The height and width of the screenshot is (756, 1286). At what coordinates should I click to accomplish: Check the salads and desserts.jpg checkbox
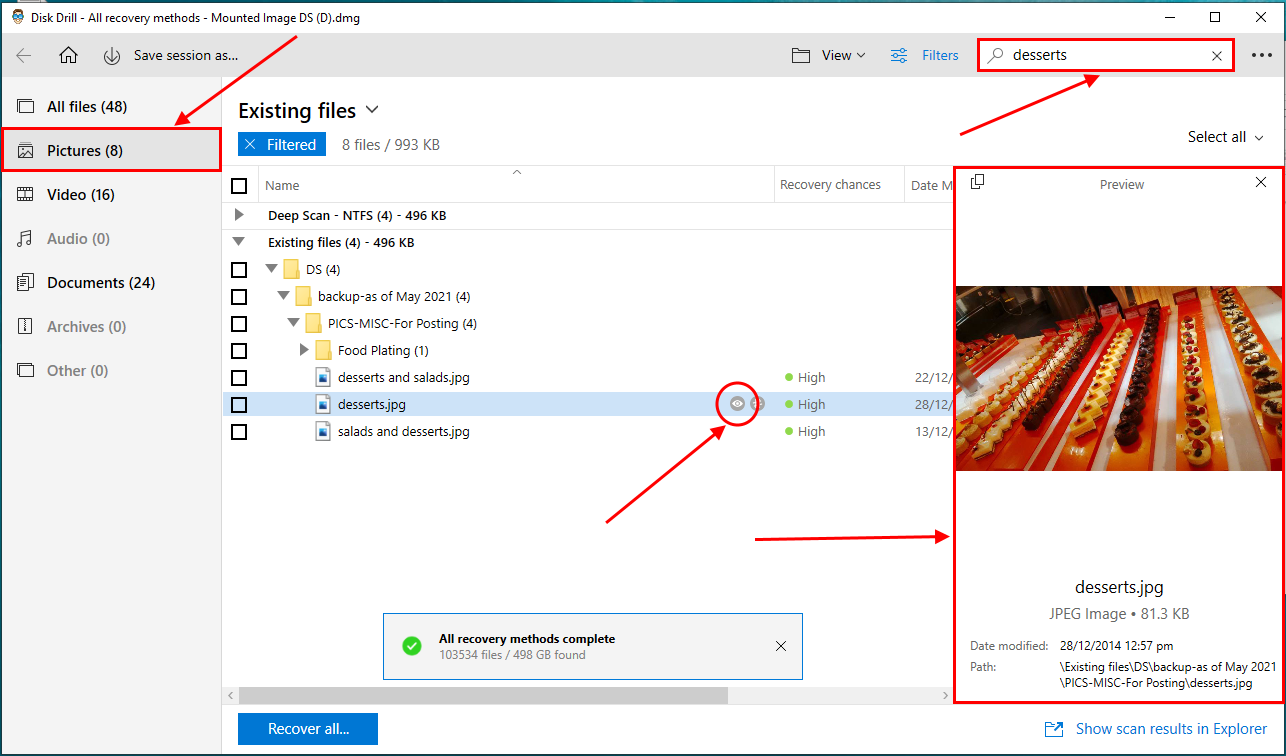(239, 432)
